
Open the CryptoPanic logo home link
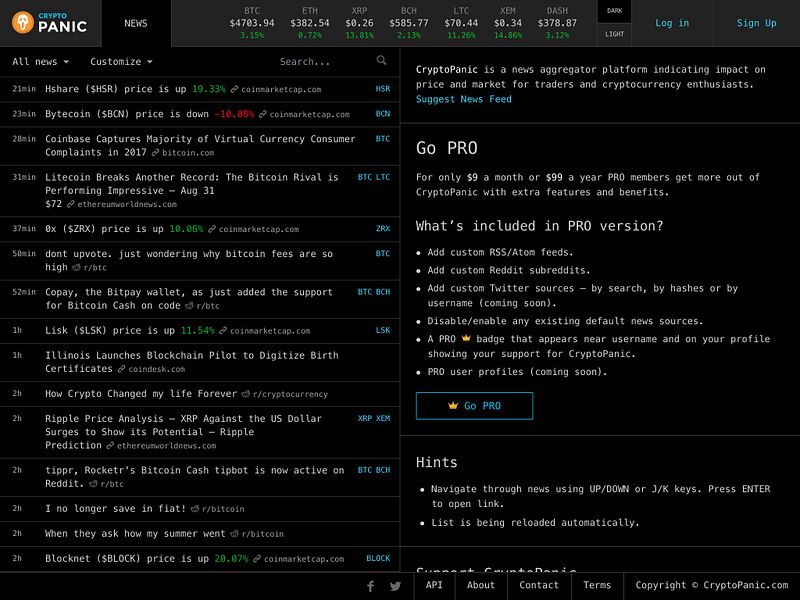pyautogui.click(x=49, y=23)
